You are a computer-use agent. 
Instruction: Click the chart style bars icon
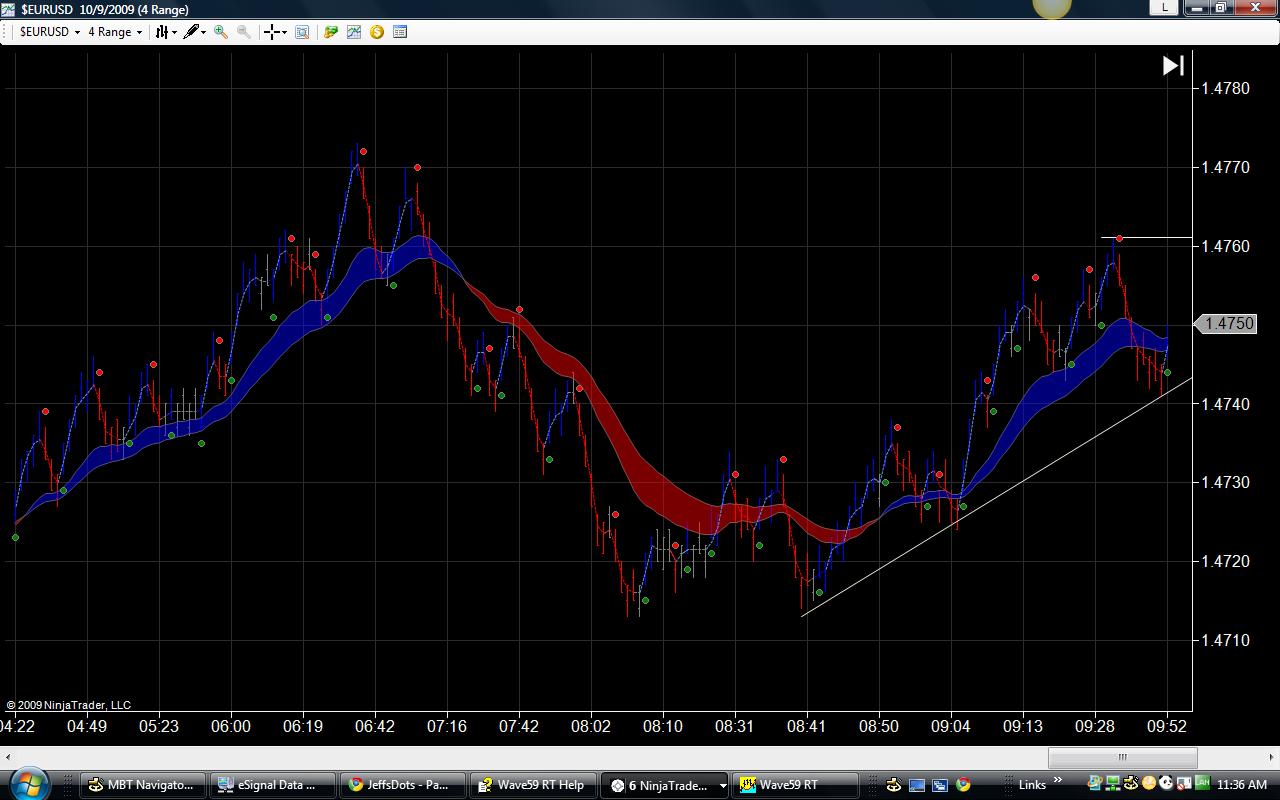161,32
